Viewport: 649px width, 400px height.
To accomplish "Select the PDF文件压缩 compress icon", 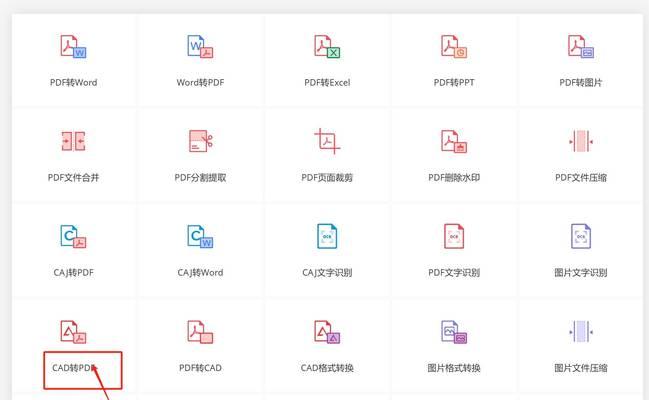I will pos(581,141).
